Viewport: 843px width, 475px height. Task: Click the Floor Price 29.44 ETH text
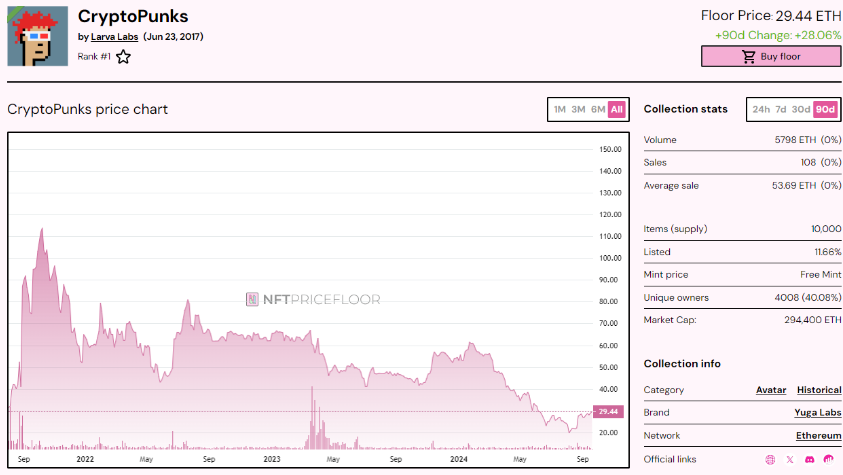click(770, 16)
